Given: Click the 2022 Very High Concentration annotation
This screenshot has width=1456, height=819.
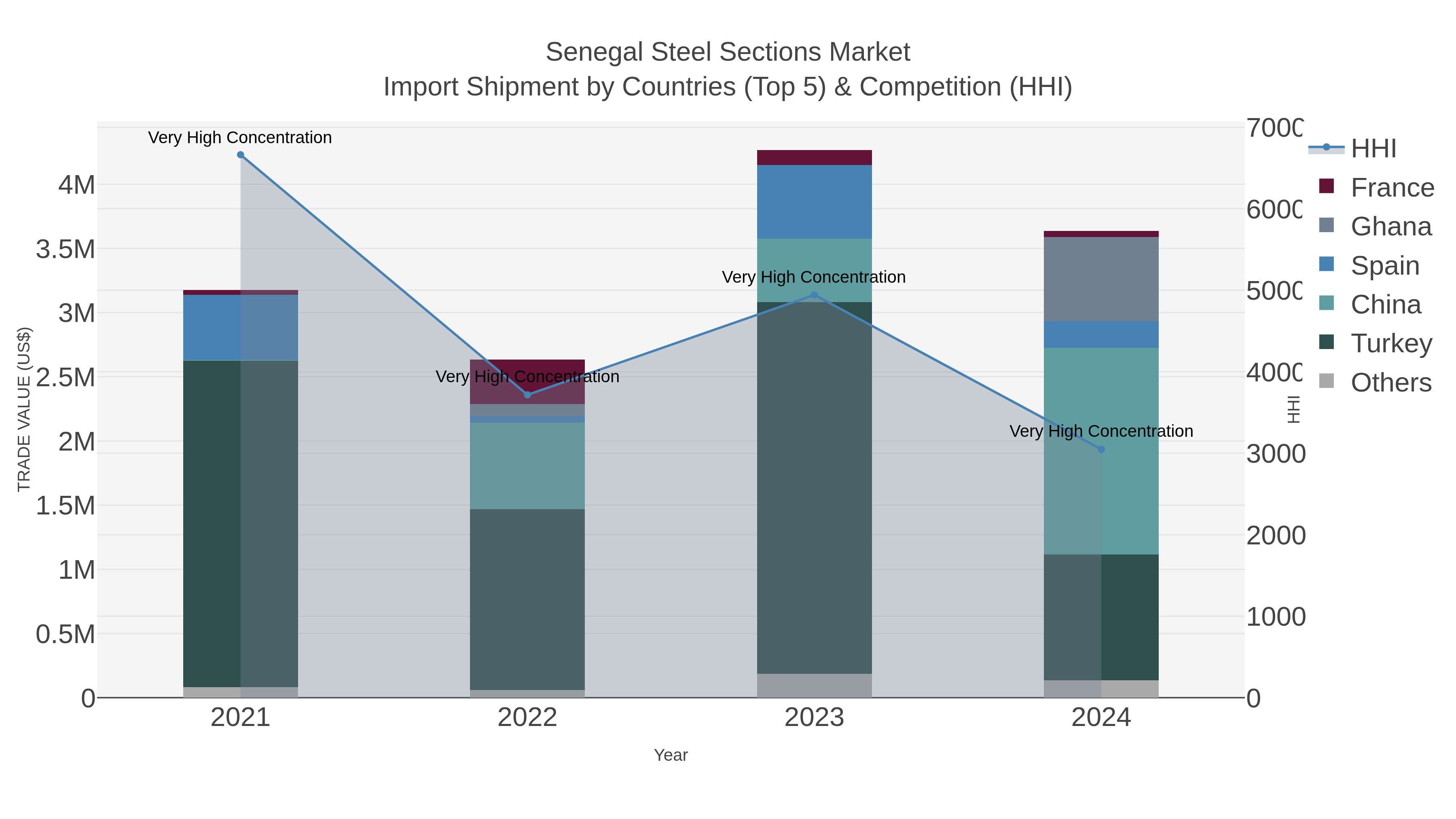Looking at the screenshot, I should [x=527, y=377].
